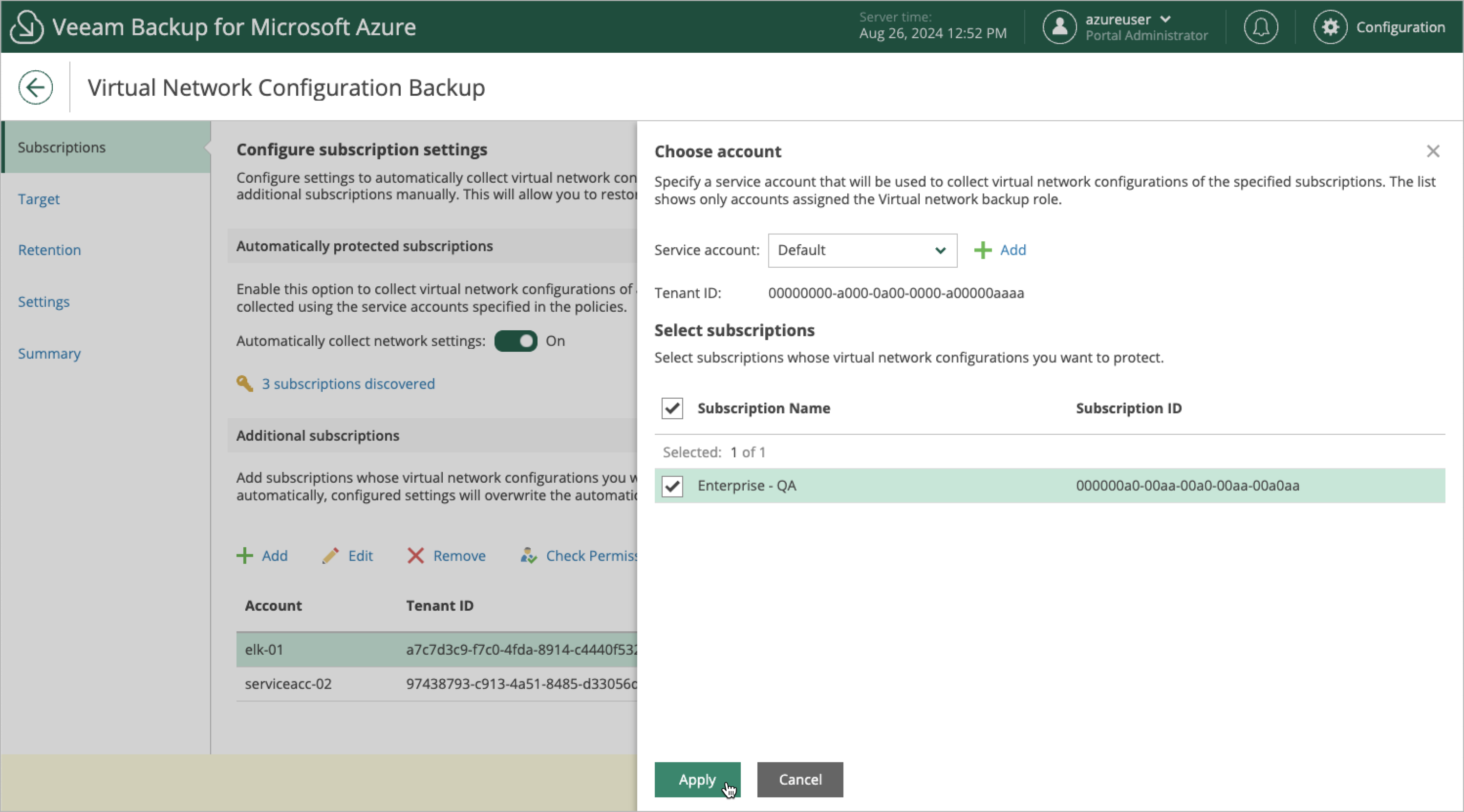Click the Portal Administrator role text
The image size is (1464, 812).
(1146, 35)
